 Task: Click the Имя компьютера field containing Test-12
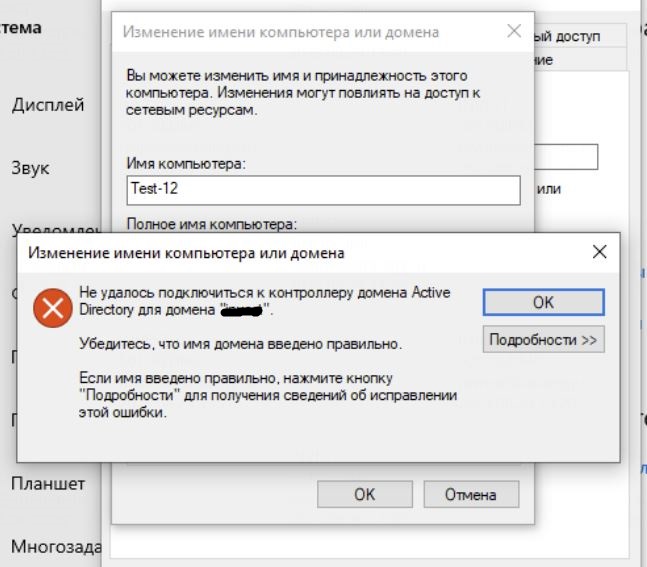(324, 189)
